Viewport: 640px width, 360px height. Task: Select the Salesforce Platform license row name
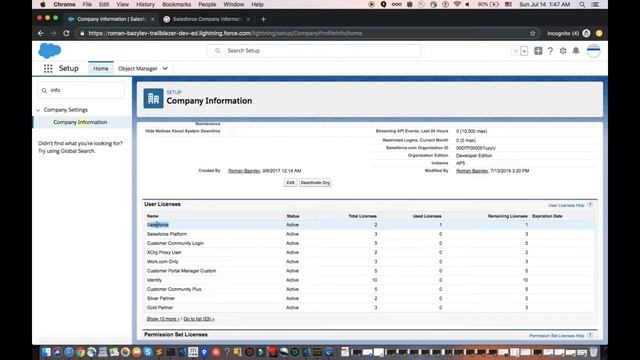[167, 234]
